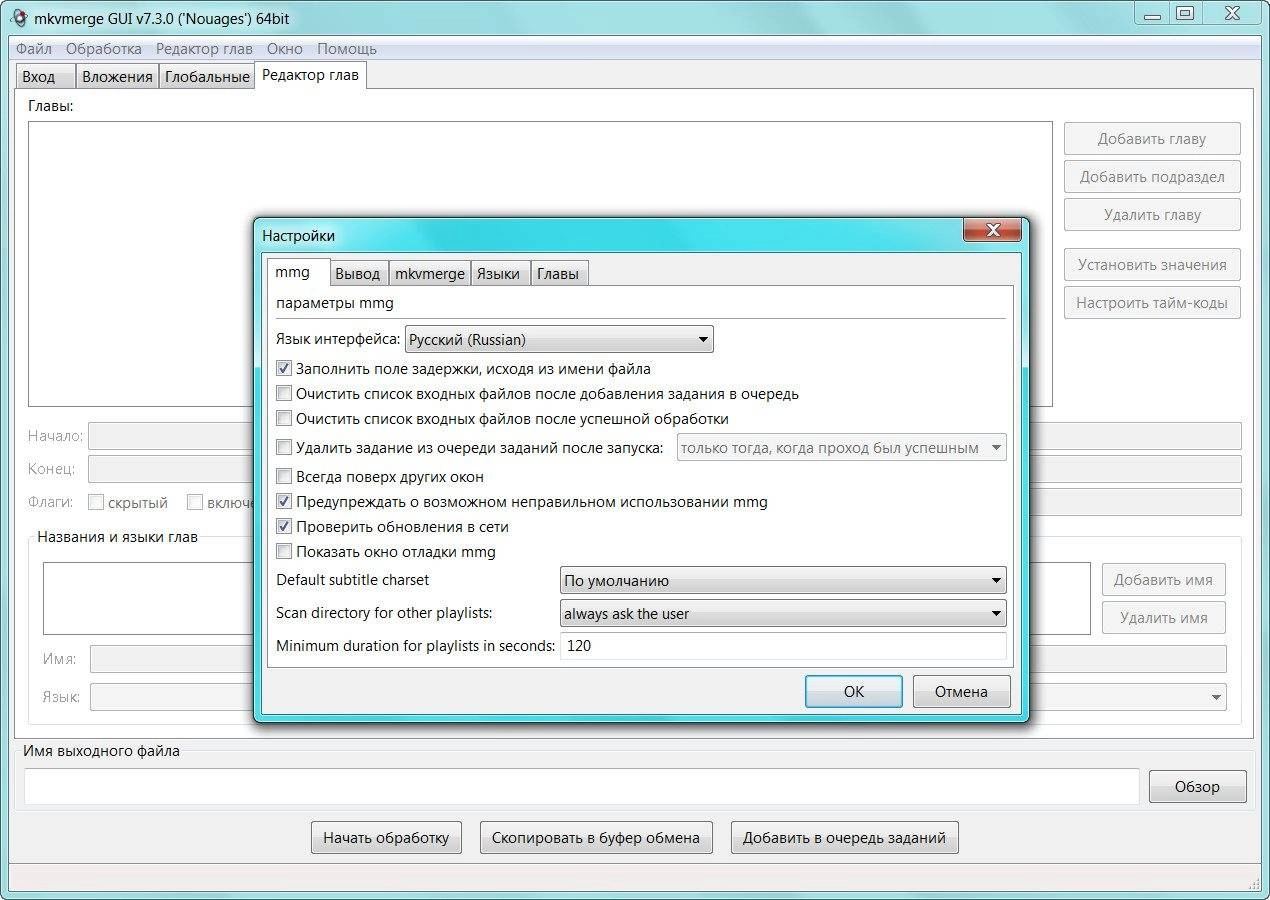This screenshot has width=1270, height=900.
Task: Toggle the "скрытый" flag checkbox in main window
Action: point(96,502)
